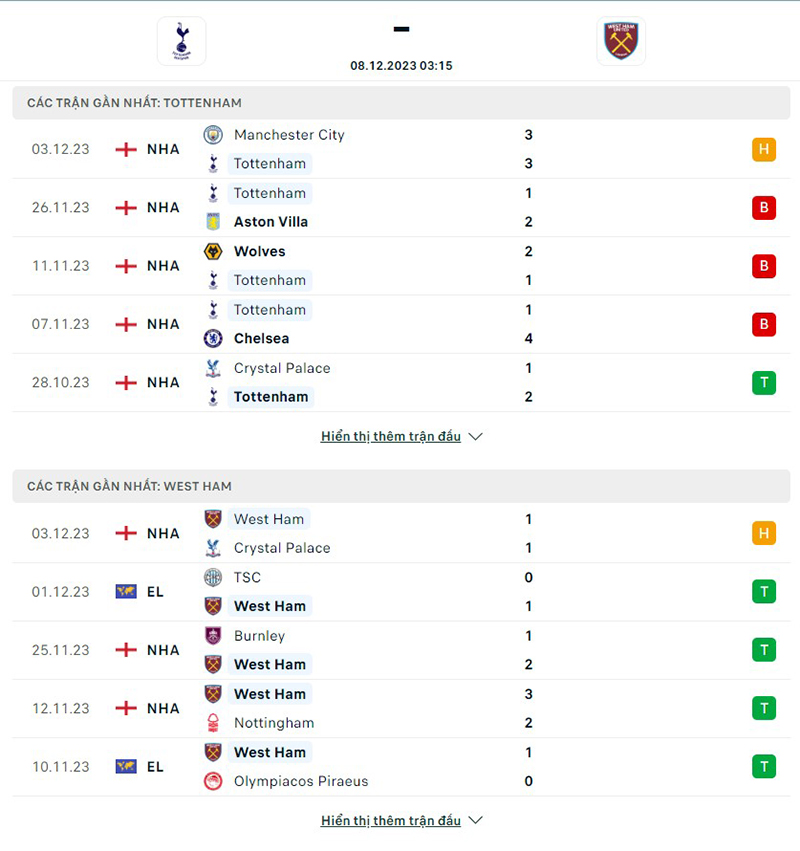Click the Aston Villa crest

[214, 221]
